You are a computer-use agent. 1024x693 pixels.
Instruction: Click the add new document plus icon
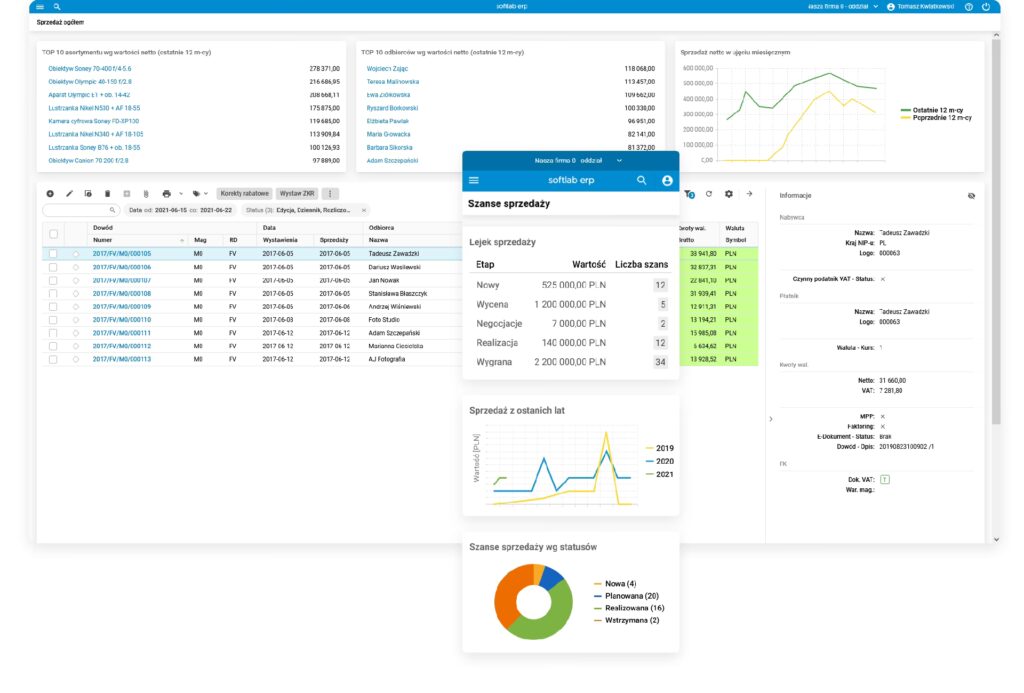click(50, 193)
